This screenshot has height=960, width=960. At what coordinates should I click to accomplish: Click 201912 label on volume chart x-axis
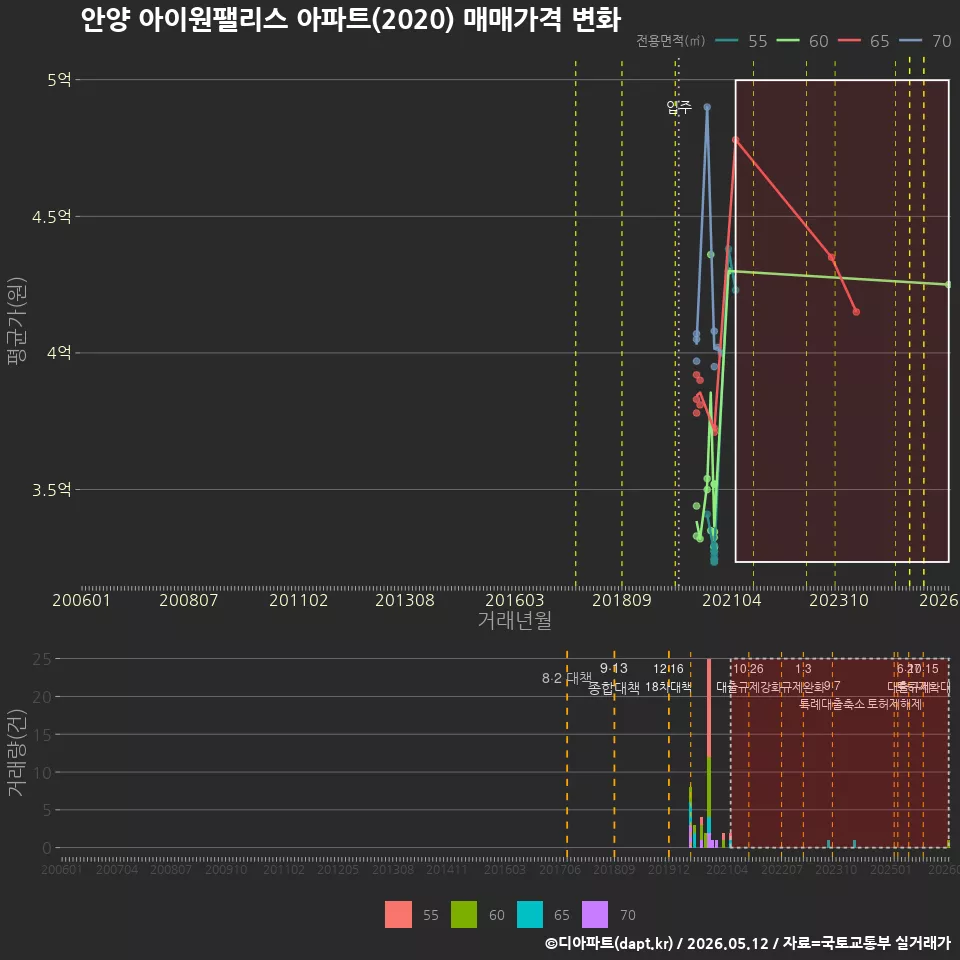[669, 869]
